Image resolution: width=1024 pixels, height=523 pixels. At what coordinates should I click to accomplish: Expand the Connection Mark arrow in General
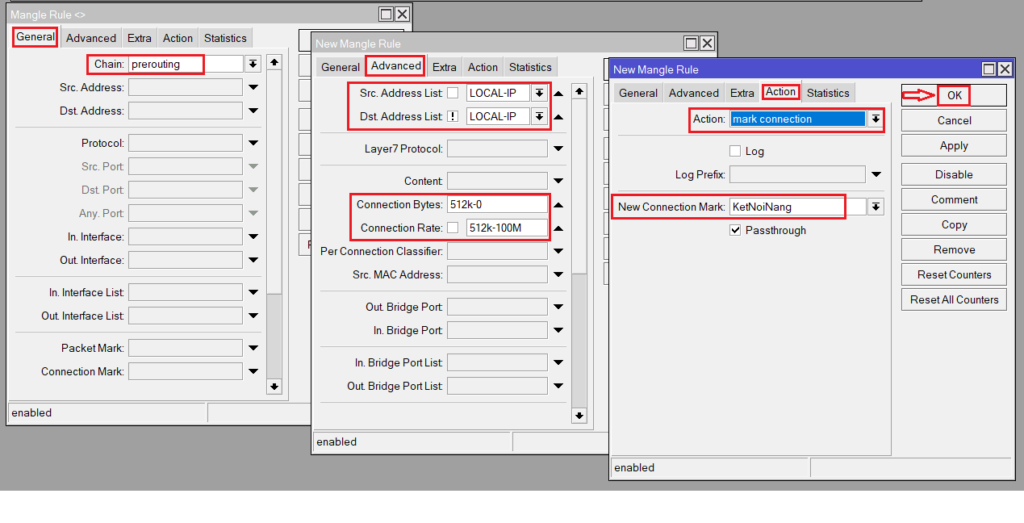(253, 372)
